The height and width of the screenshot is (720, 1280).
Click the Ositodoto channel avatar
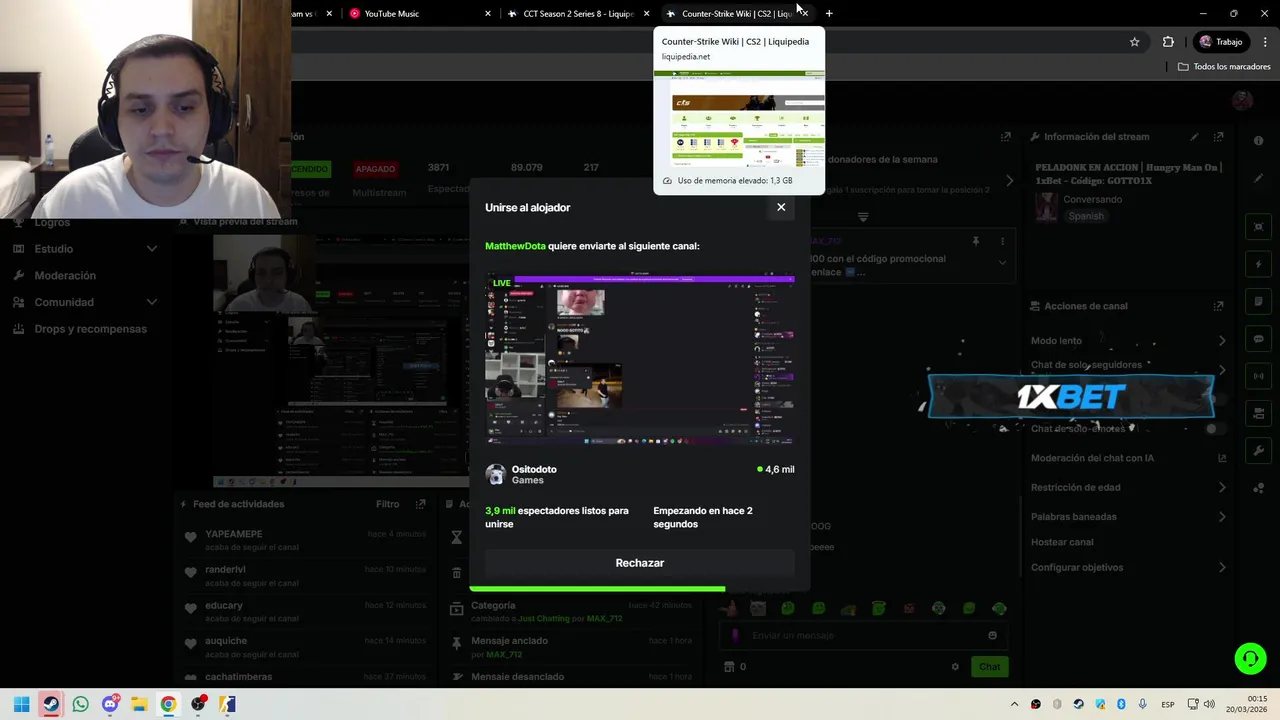click(x=495, y=475)
